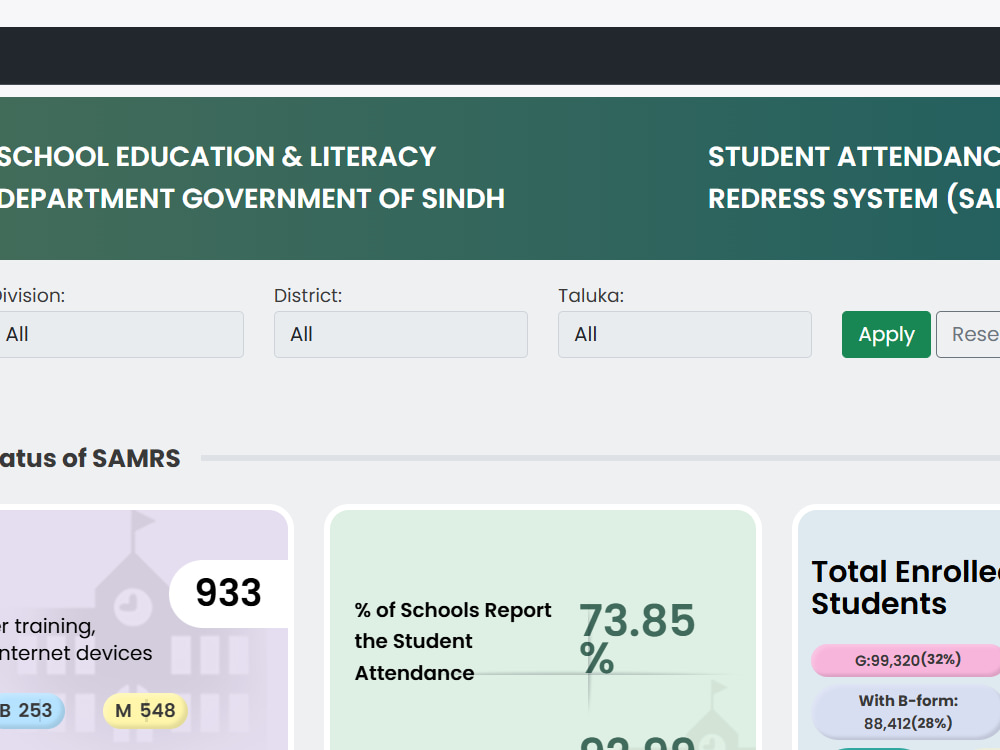Open the District dropdown
1000x750 pixels.
pos(401,334)
